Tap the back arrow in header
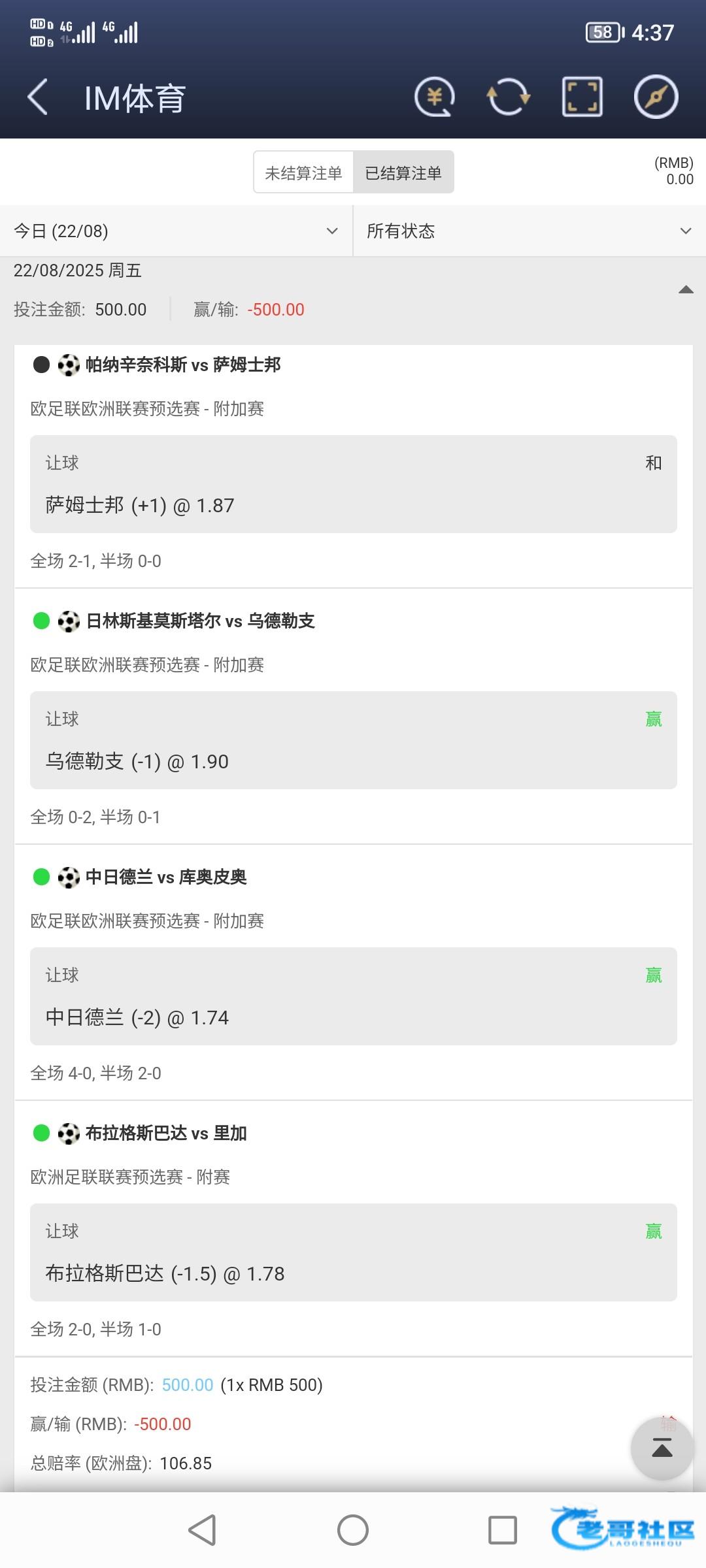 pos(38,97)
